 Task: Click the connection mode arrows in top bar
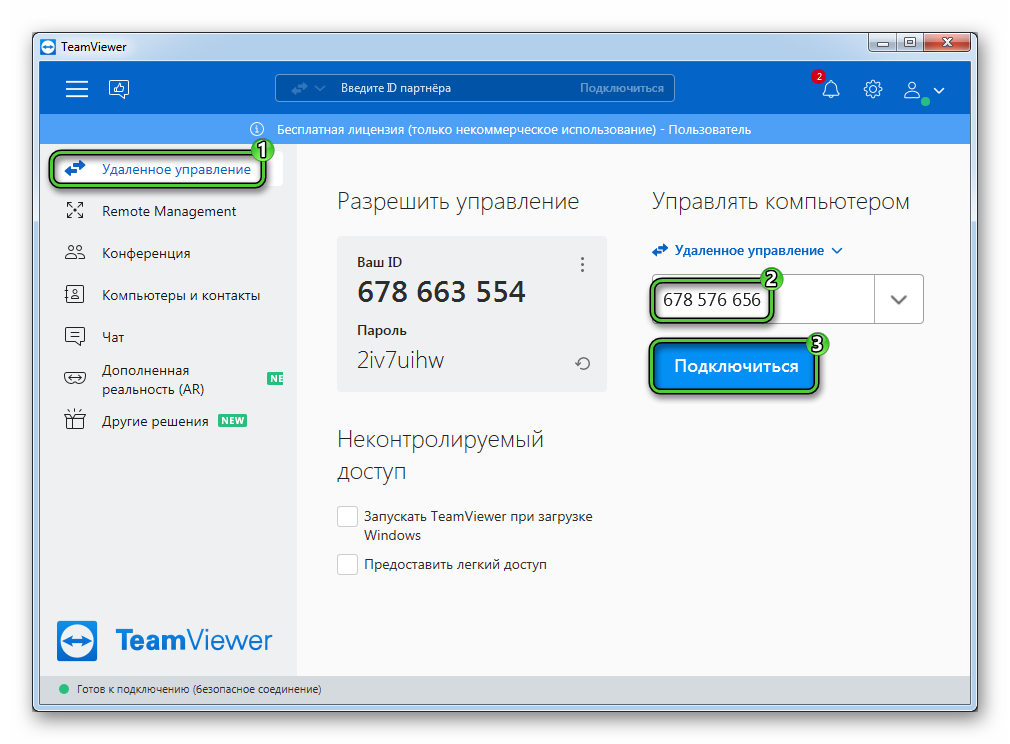[x=300, y=88]
